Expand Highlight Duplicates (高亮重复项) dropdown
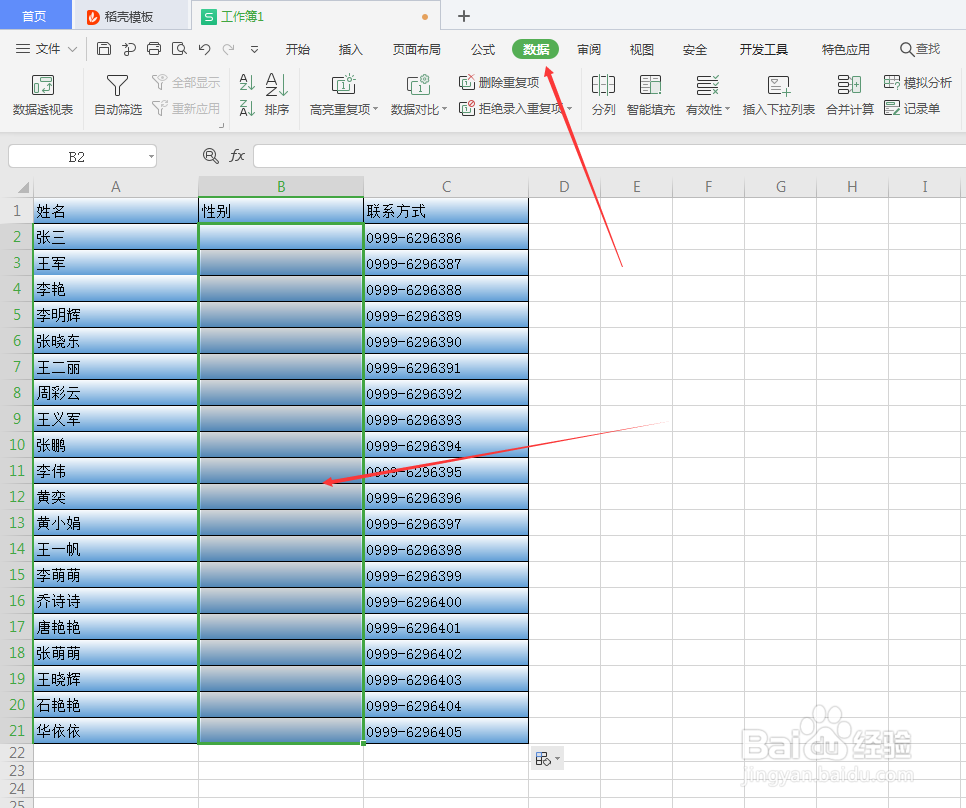The height and width of the screenshot is (808, 966). pyautogui.click(x=375, y=109)
